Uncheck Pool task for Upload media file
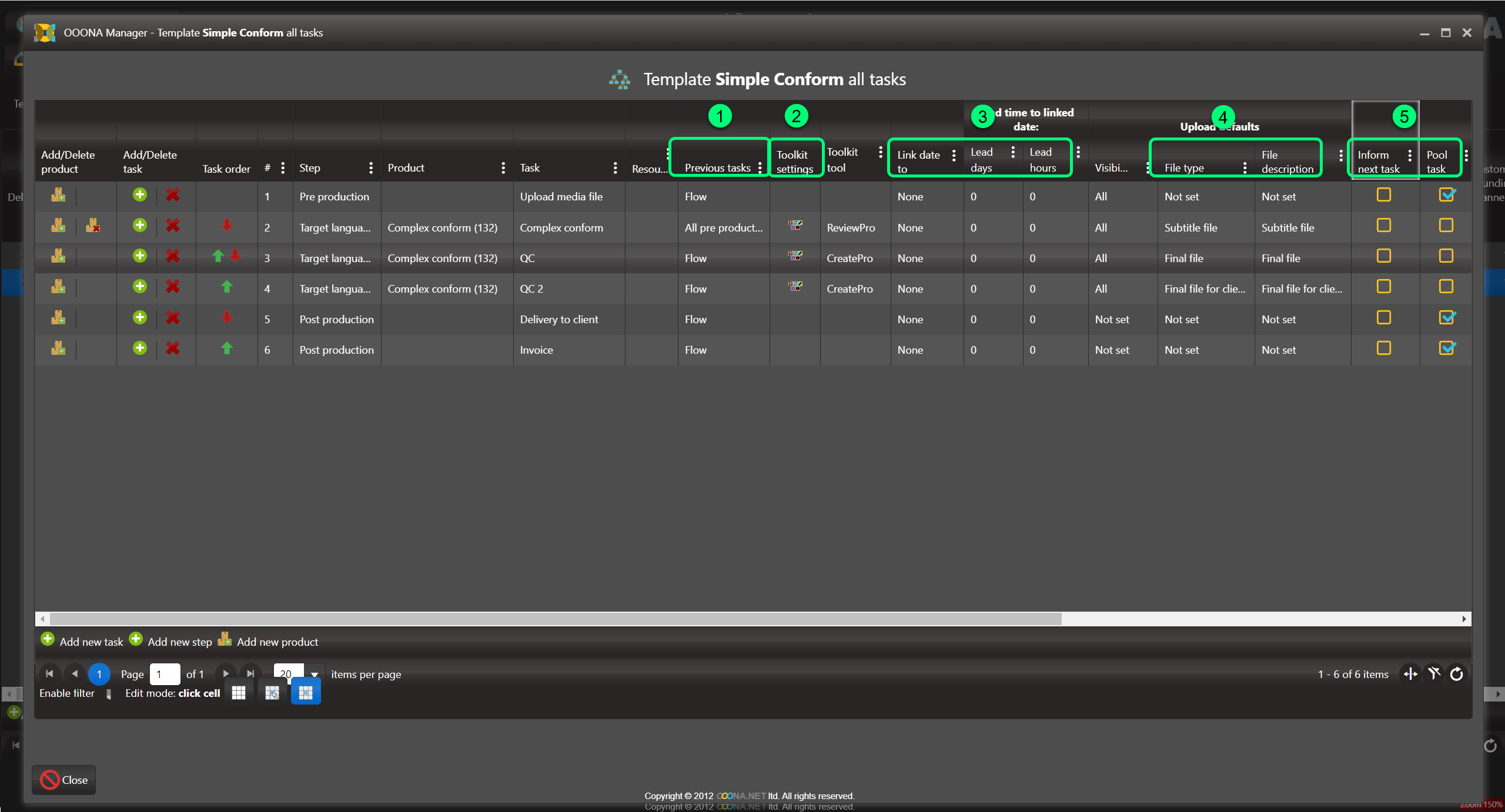Image resolution: width=1505 pixels, height=812 pixels. (1446, 194)
